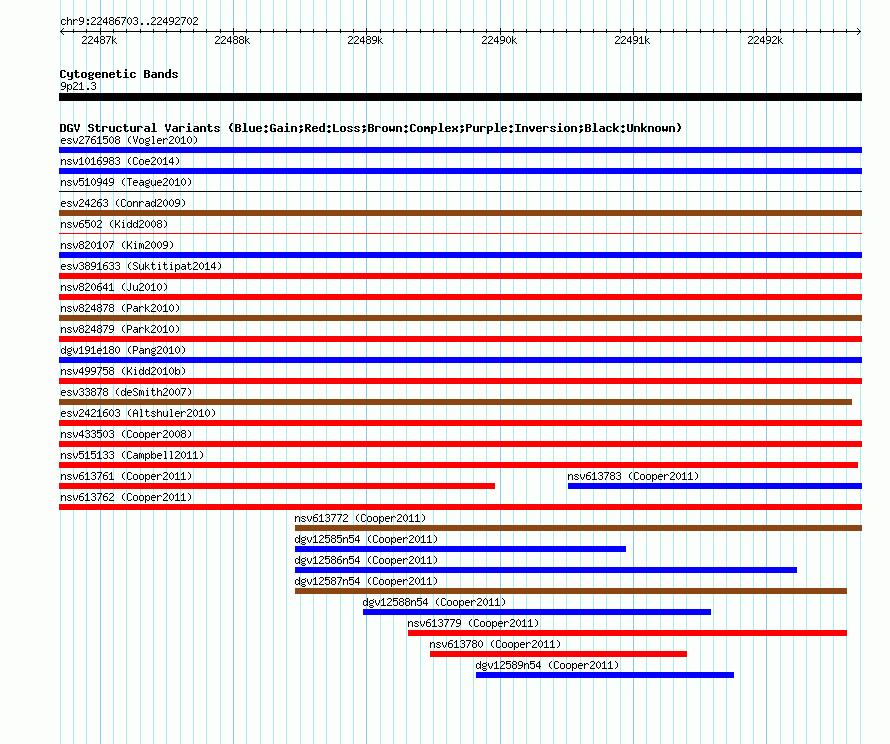
Task: Click the esv2761508 (Vogler2010) label
Action: tap(129, 140)
